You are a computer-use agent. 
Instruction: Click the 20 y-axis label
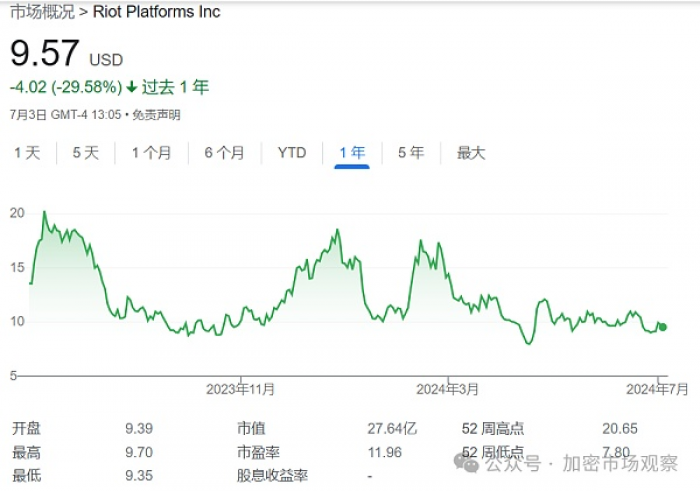pyautogui.click(x=17, y=213)
